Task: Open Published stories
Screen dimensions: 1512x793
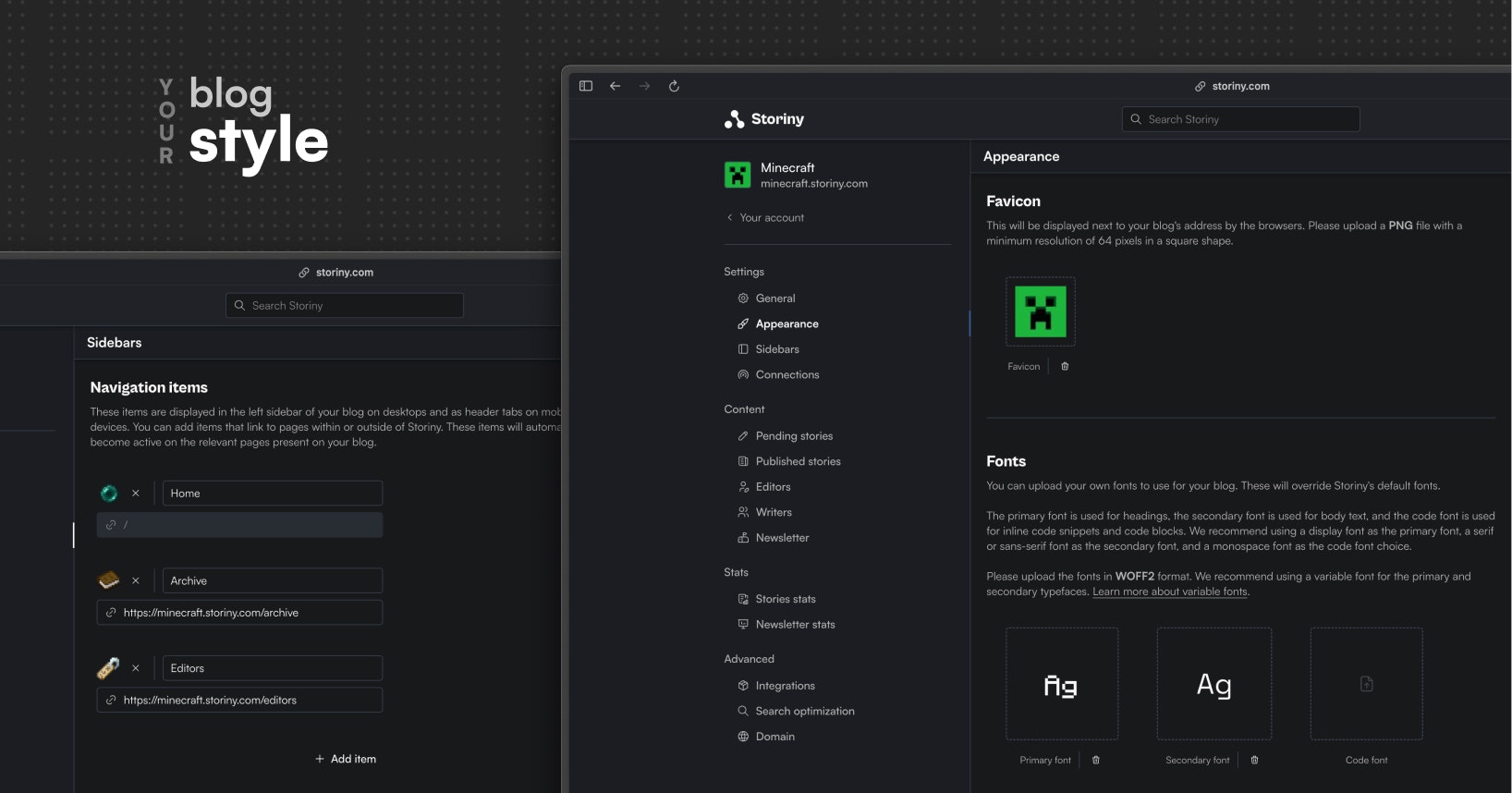Action: coord(789,461)
